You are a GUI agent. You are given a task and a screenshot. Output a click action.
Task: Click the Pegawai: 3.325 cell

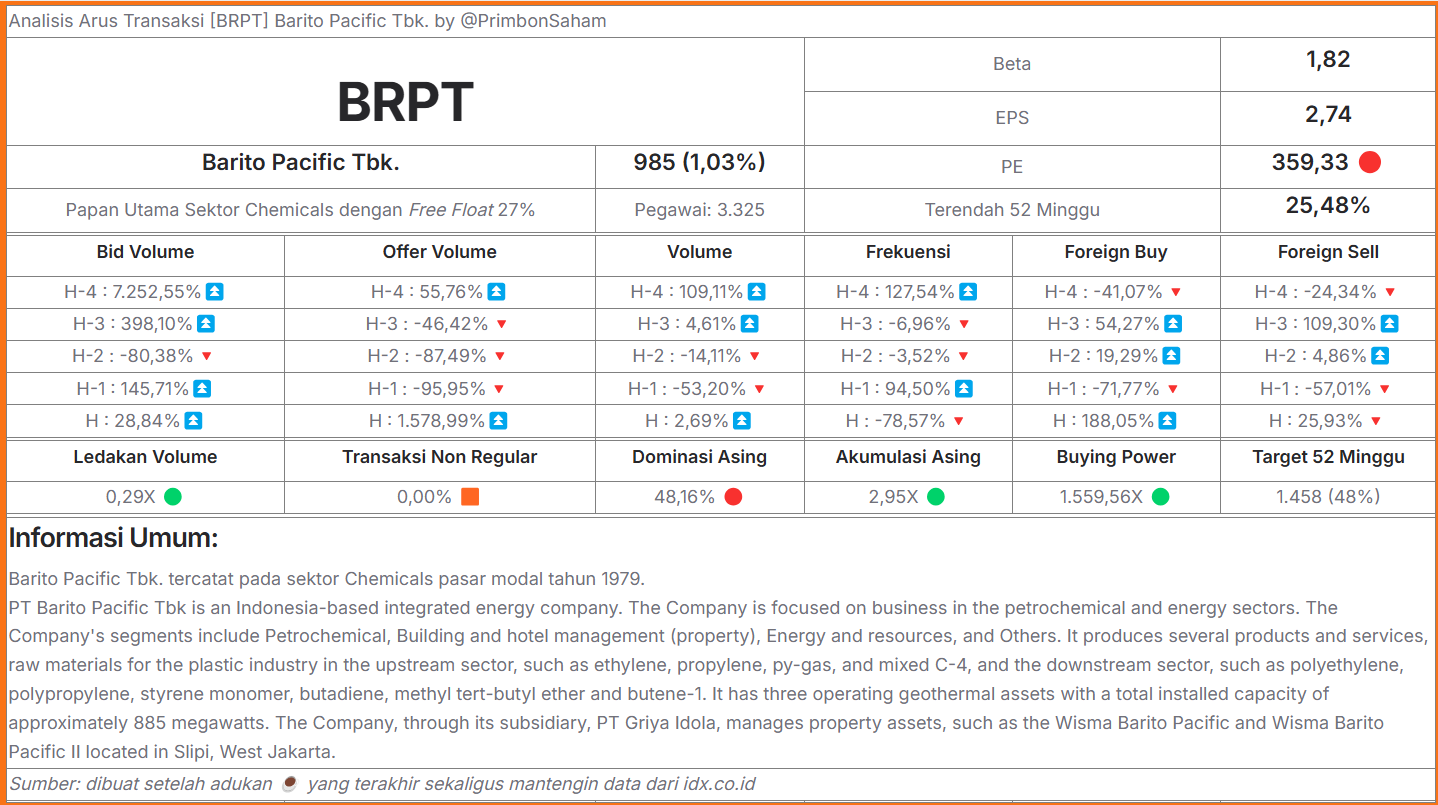[x=699, y=210]
